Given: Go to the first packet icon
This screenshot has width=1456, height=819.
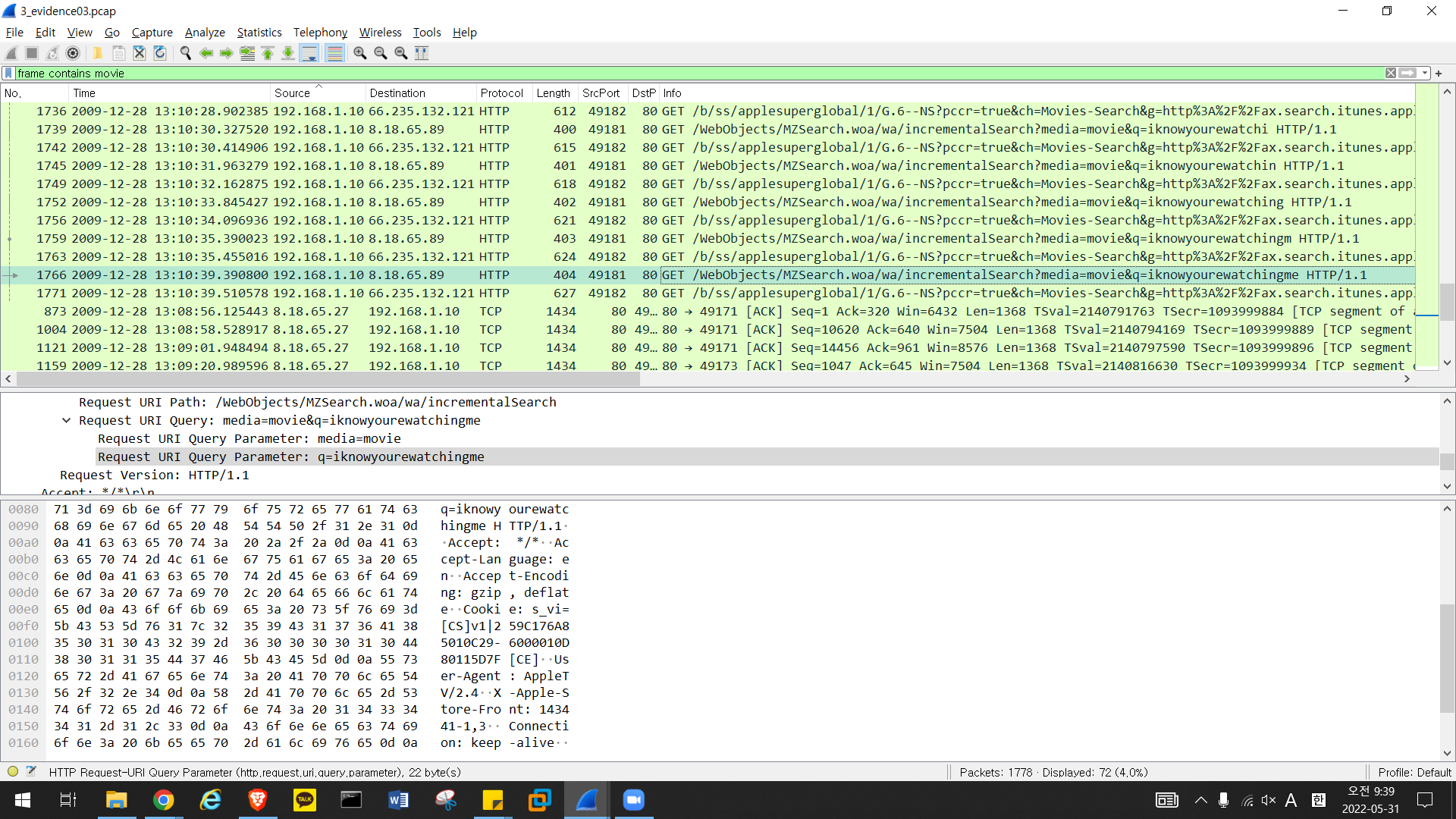Looking at the screenshot, I should pyautogui.click(x=268, y=53).
